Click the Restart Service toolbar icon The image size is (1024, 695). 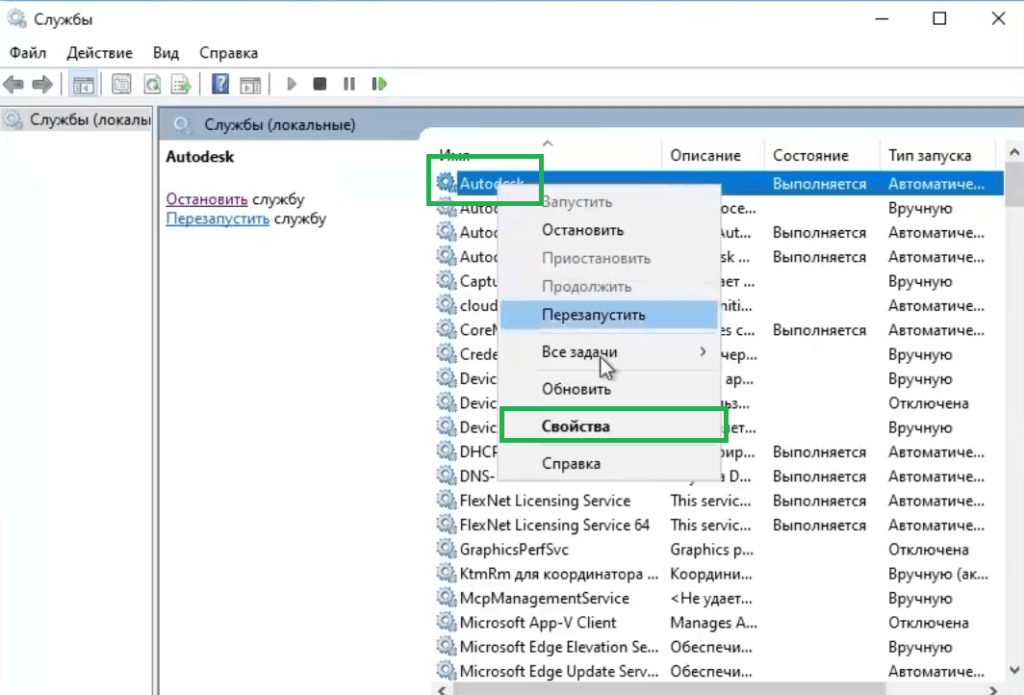(x=380, y=85)
